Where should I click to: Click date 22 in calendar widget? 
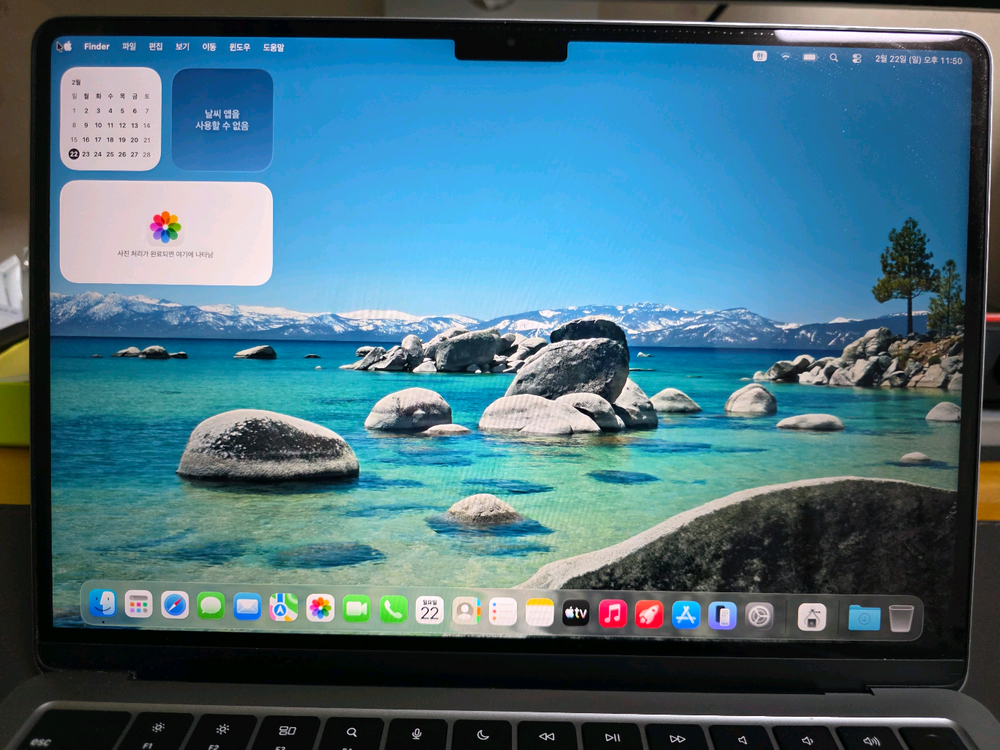click(74, 154)
